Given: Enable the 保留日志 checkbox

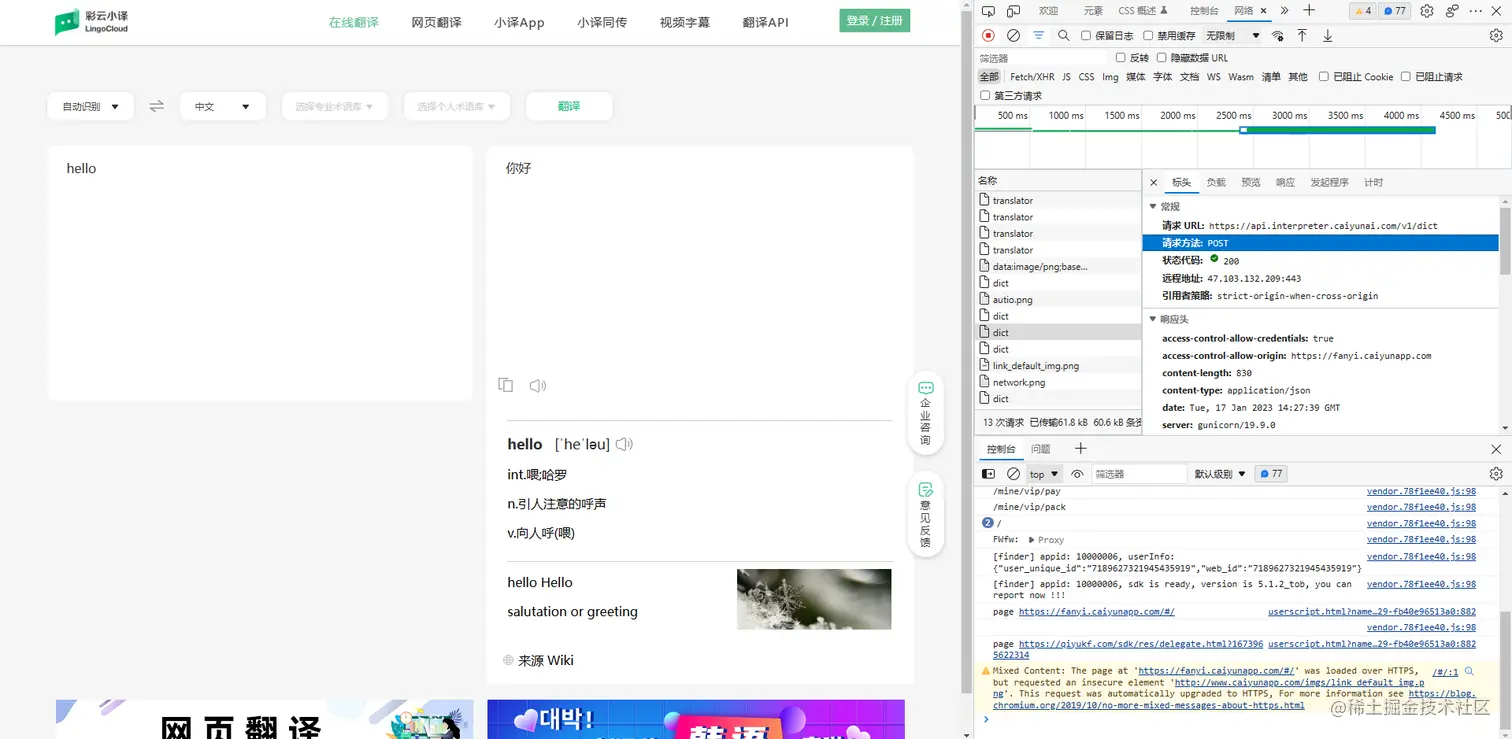Looking at the screenshot, I should pos(1086,36).
